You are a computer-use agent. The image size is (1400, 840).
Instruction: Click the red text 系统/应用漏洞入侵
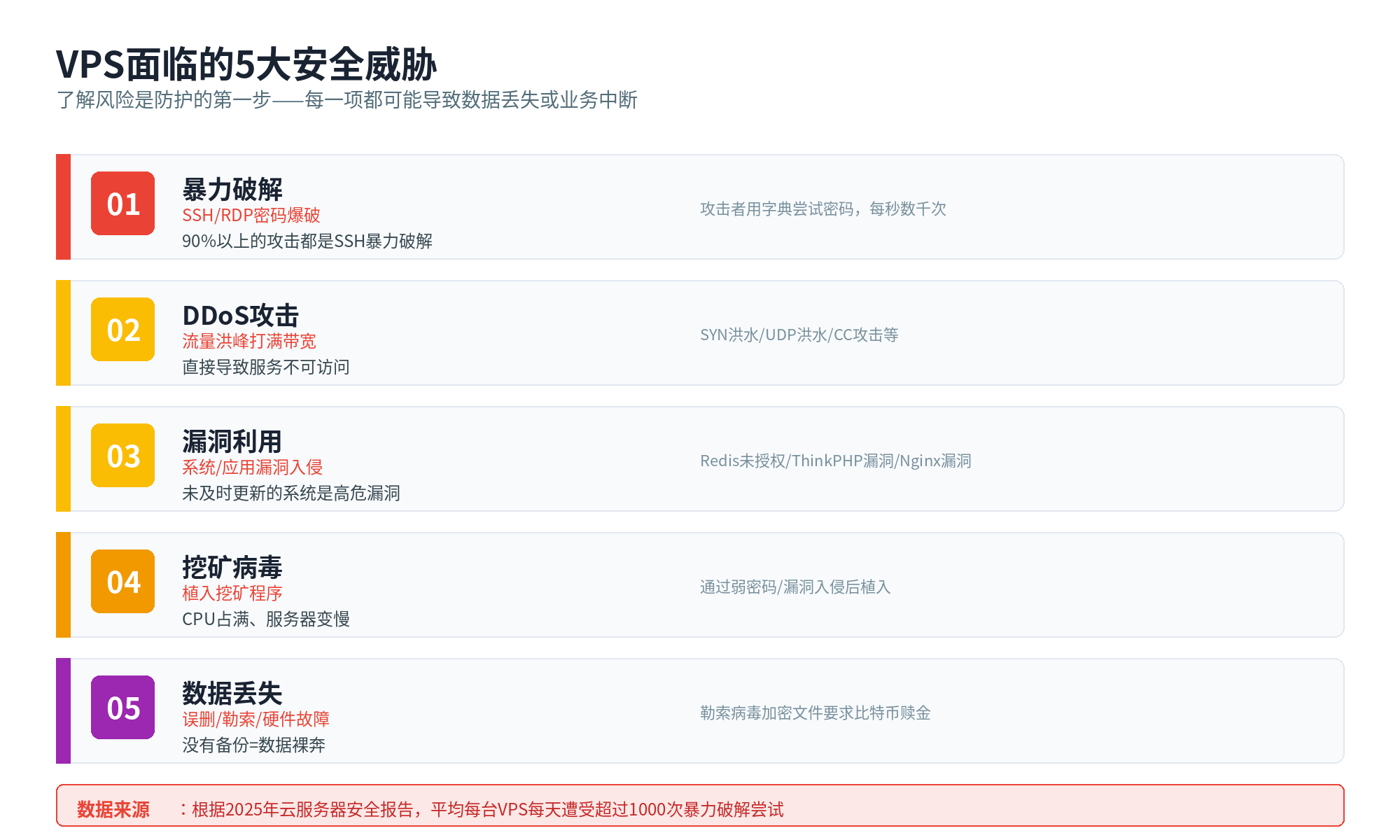[253, 467]
